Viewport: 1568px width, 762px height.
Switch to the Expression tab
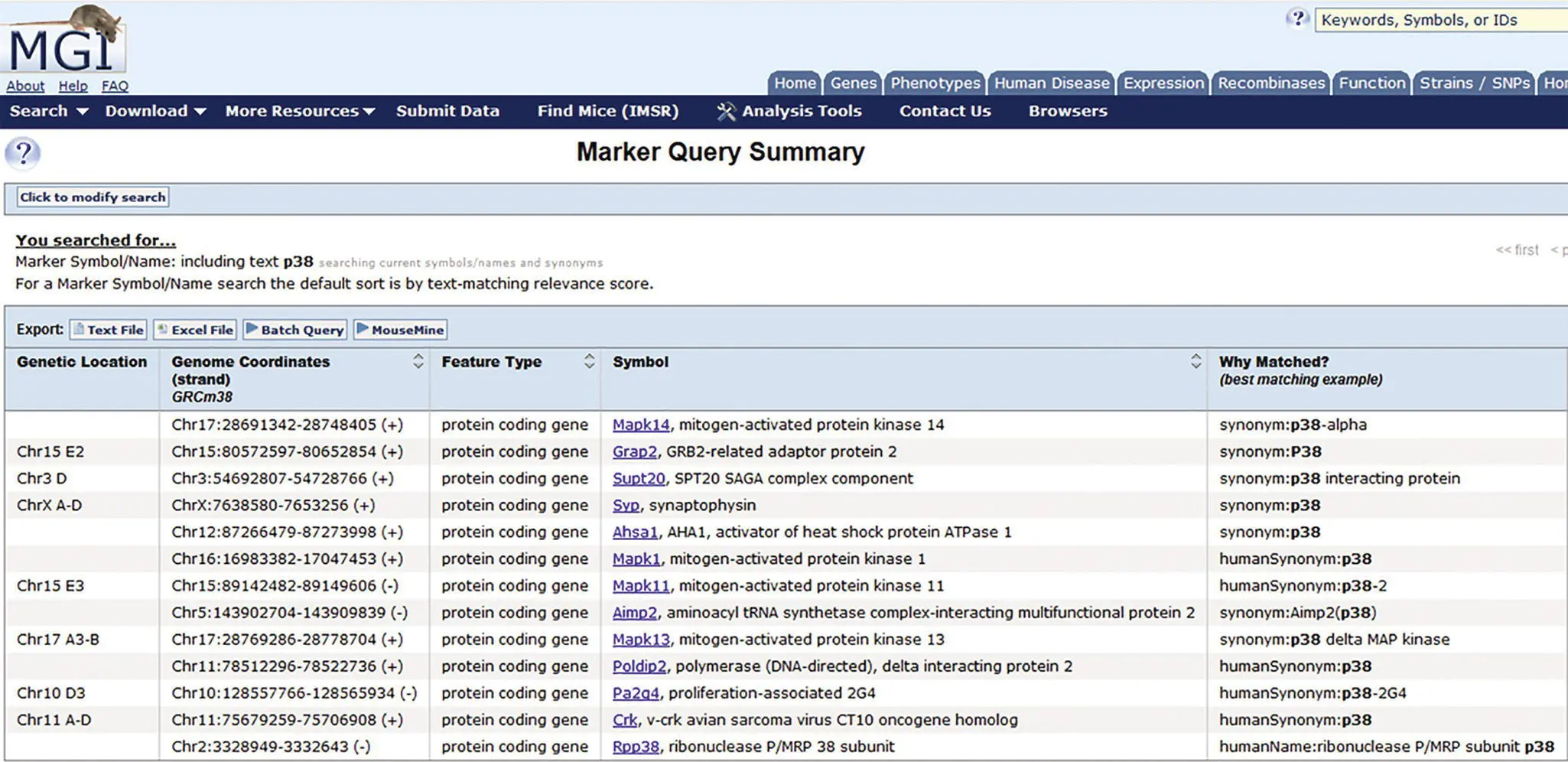[x=1163, y=83]
